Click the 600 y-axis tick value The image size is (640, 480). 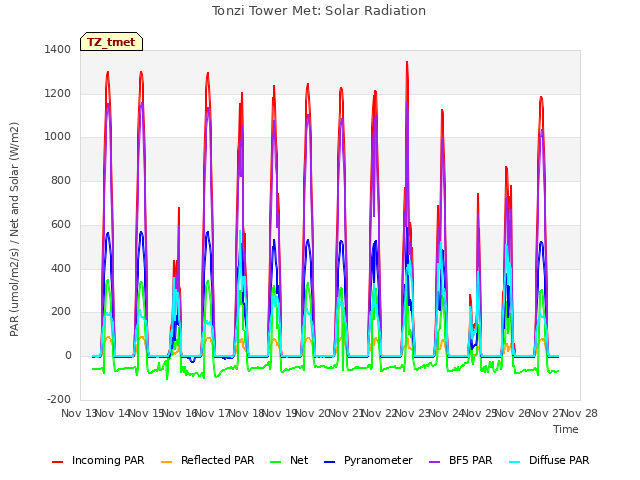coord(61,224)
